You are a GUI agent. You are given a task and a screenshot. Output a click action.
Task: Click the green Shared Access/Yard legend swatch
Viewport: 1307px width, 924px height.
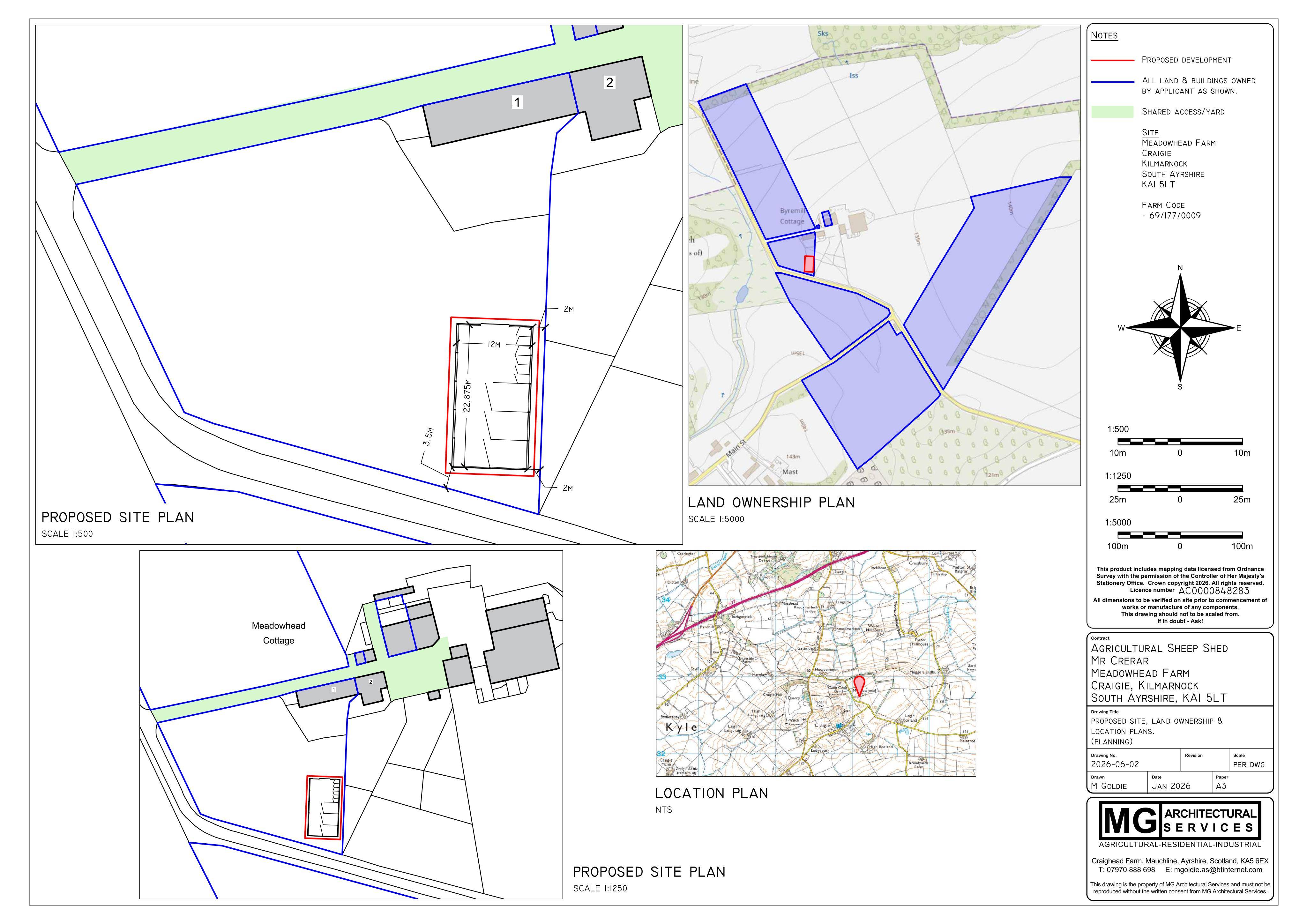click(x=1112, y=112)
